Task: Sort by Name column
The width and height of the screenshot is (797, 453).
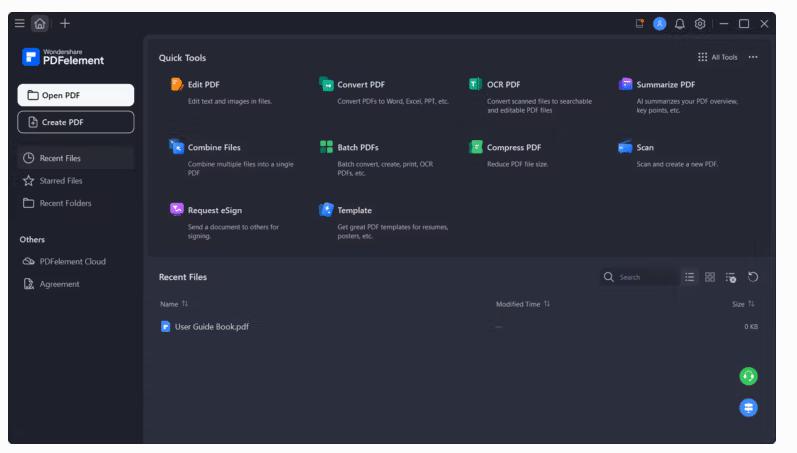Action: click(x=174, y=304)
